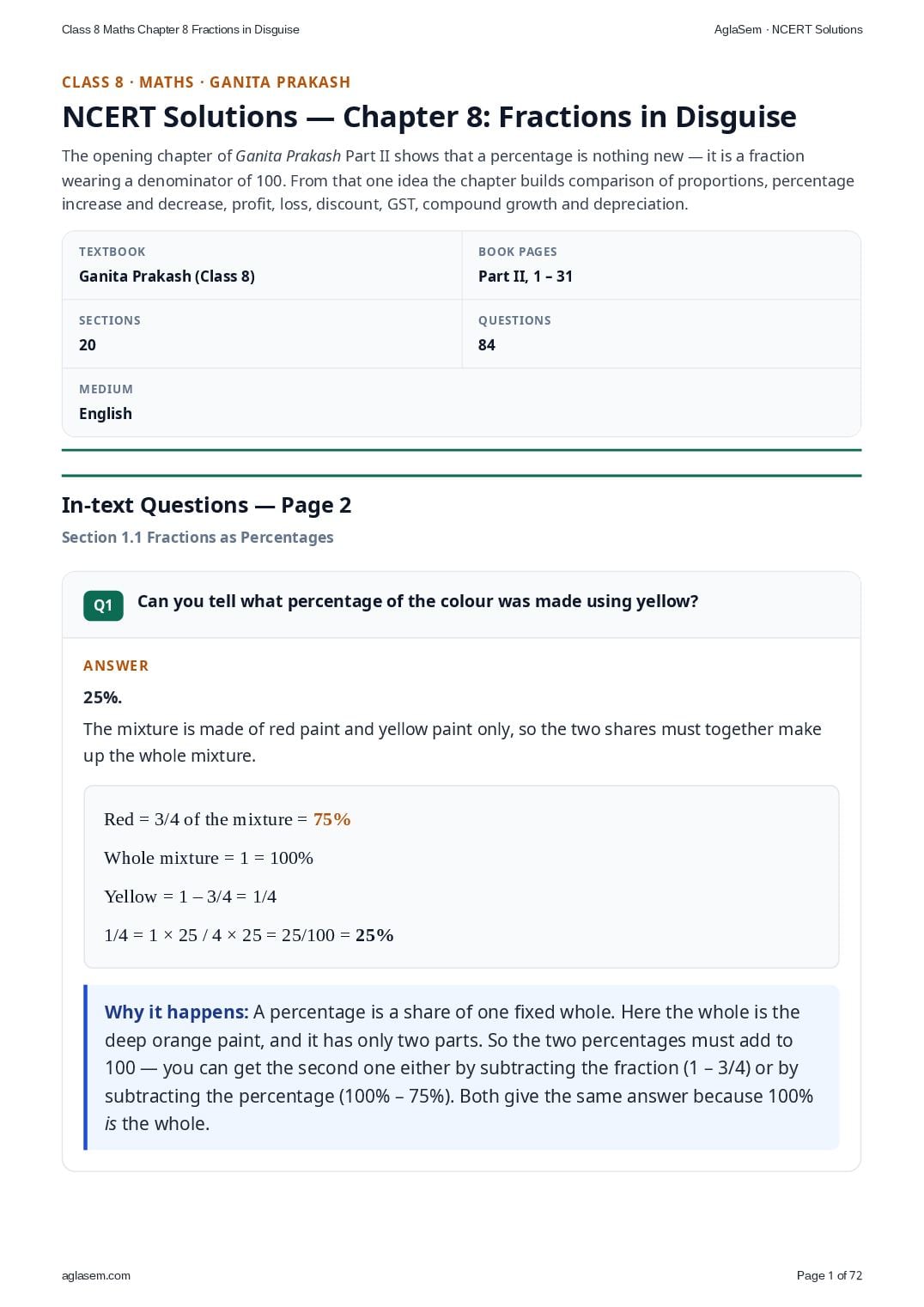Click the Questions count value 84
The image size is (924, 1307).
coord(487,345)
